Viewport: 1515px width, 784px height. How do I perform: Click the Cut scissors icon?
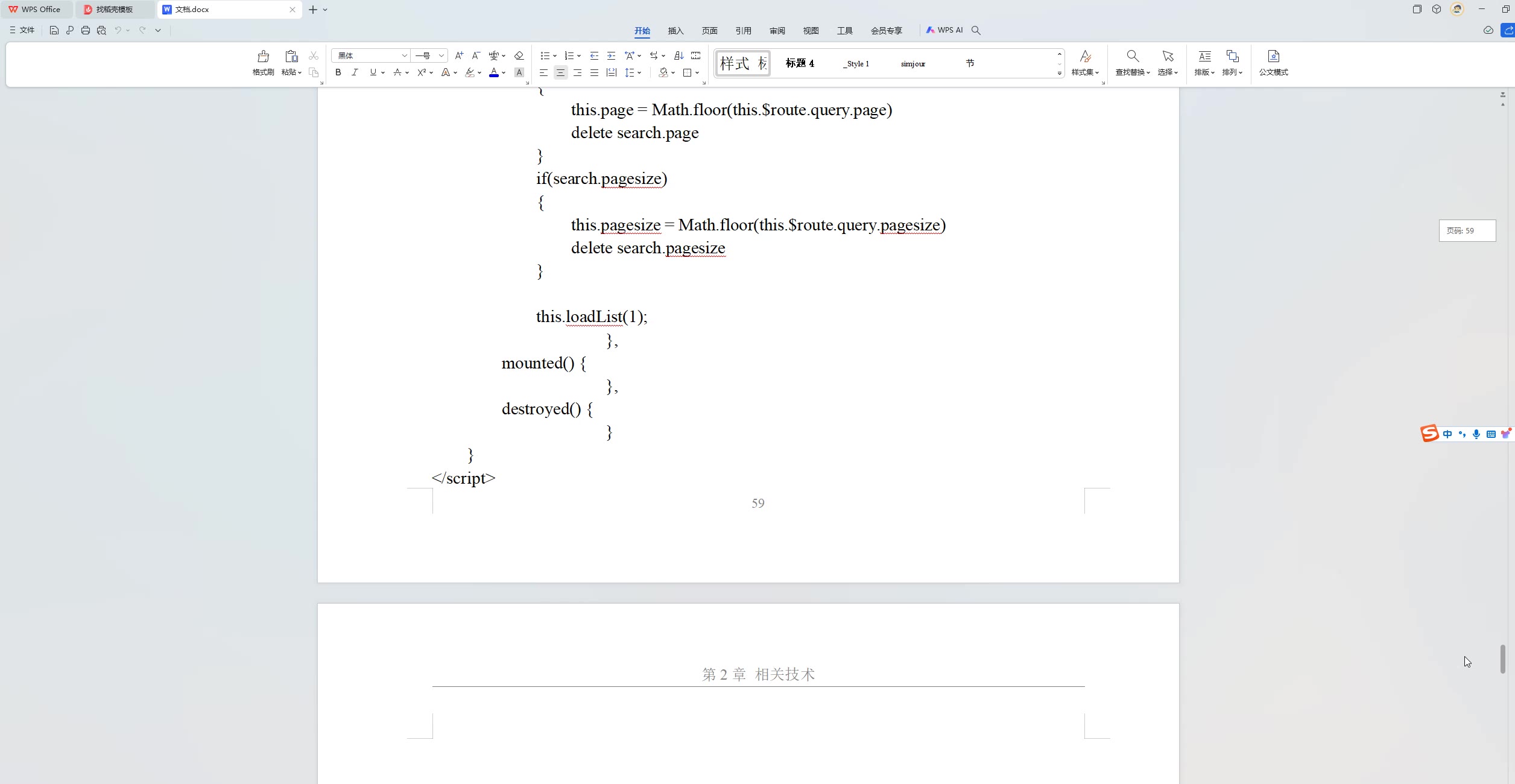pyautogui.click(x=314, y=55)
